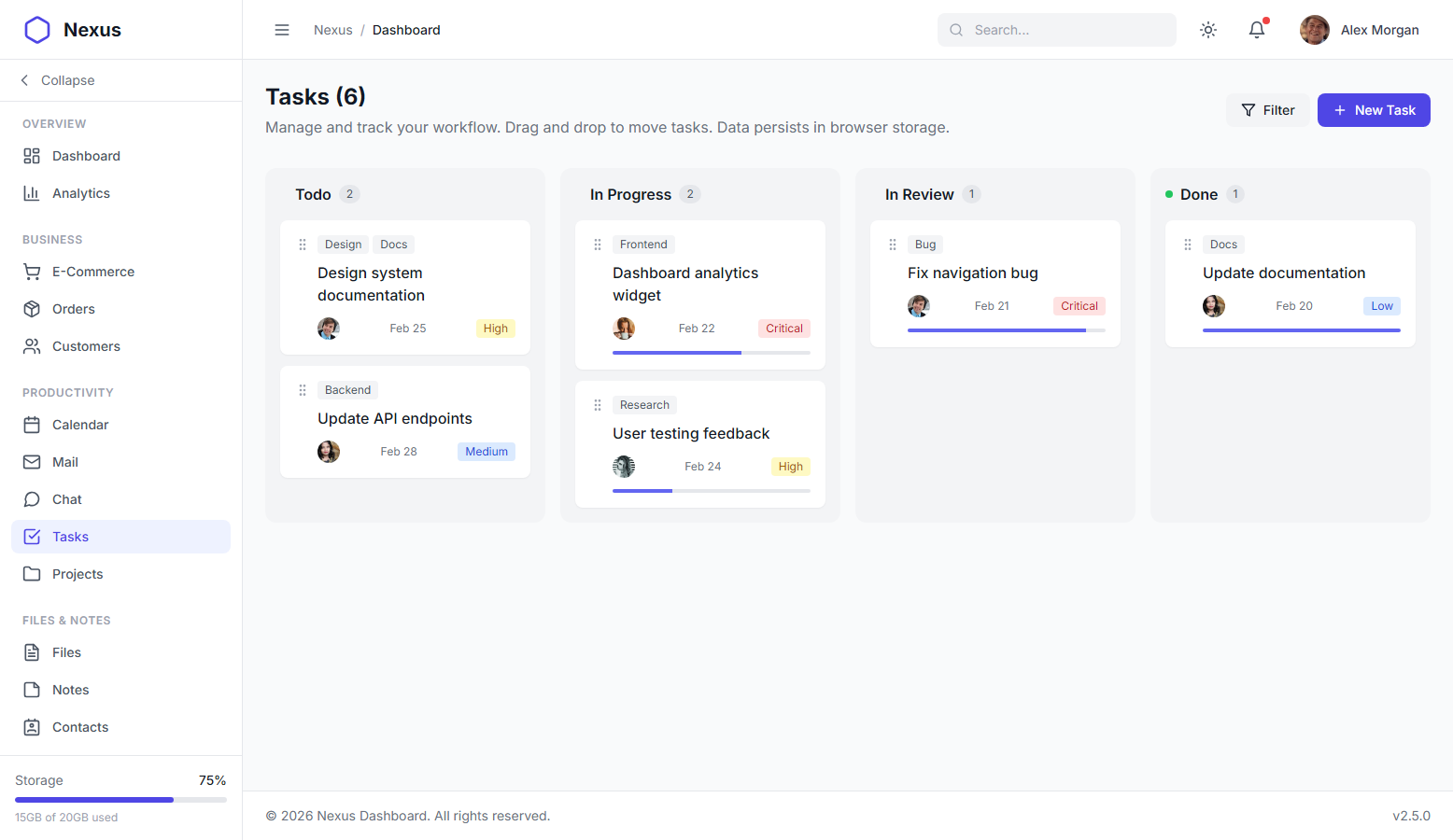Click the Todo column header

[x=313, y=194]
